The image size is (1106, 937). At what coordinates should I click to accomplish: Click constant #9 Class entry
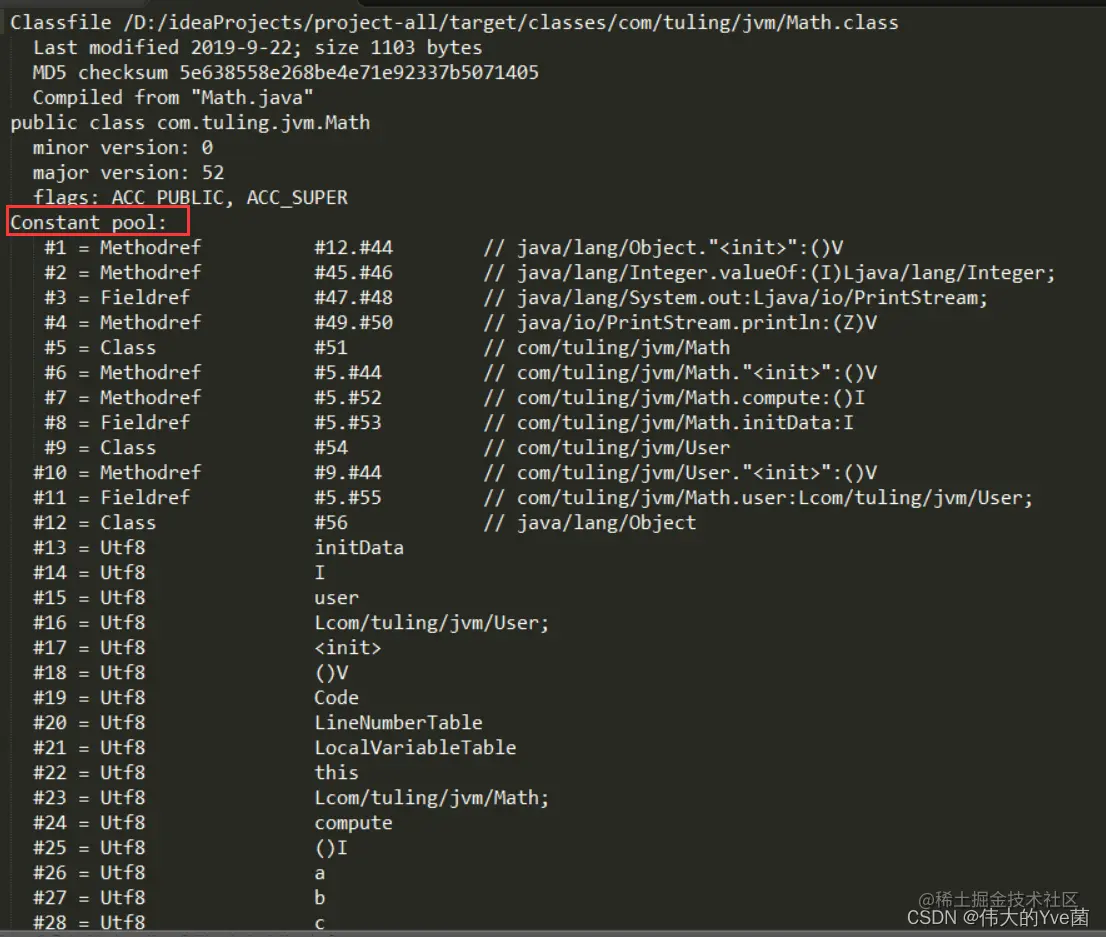pos(387,448)
